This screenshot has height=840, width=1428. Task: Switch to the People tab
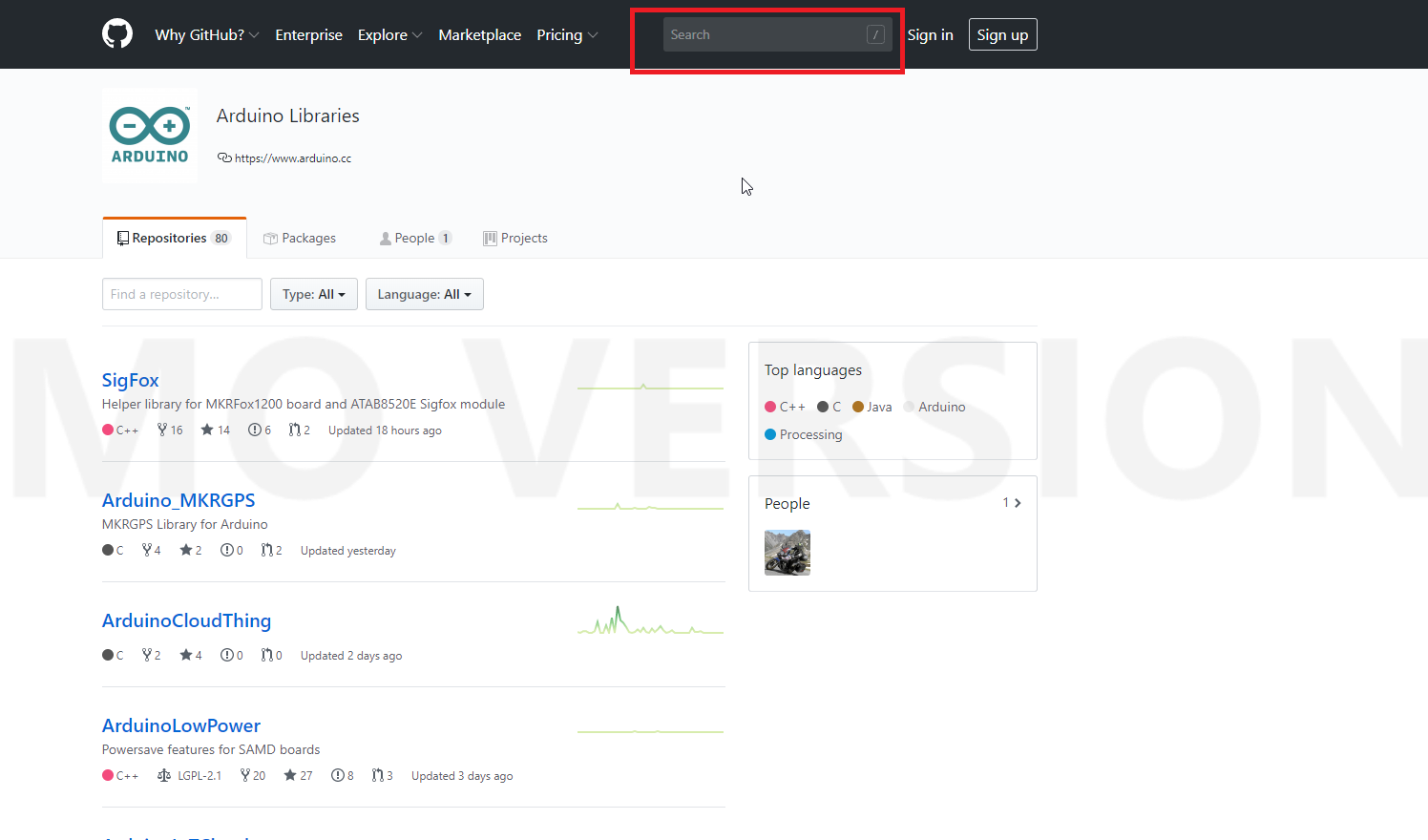tap(415, 238)
